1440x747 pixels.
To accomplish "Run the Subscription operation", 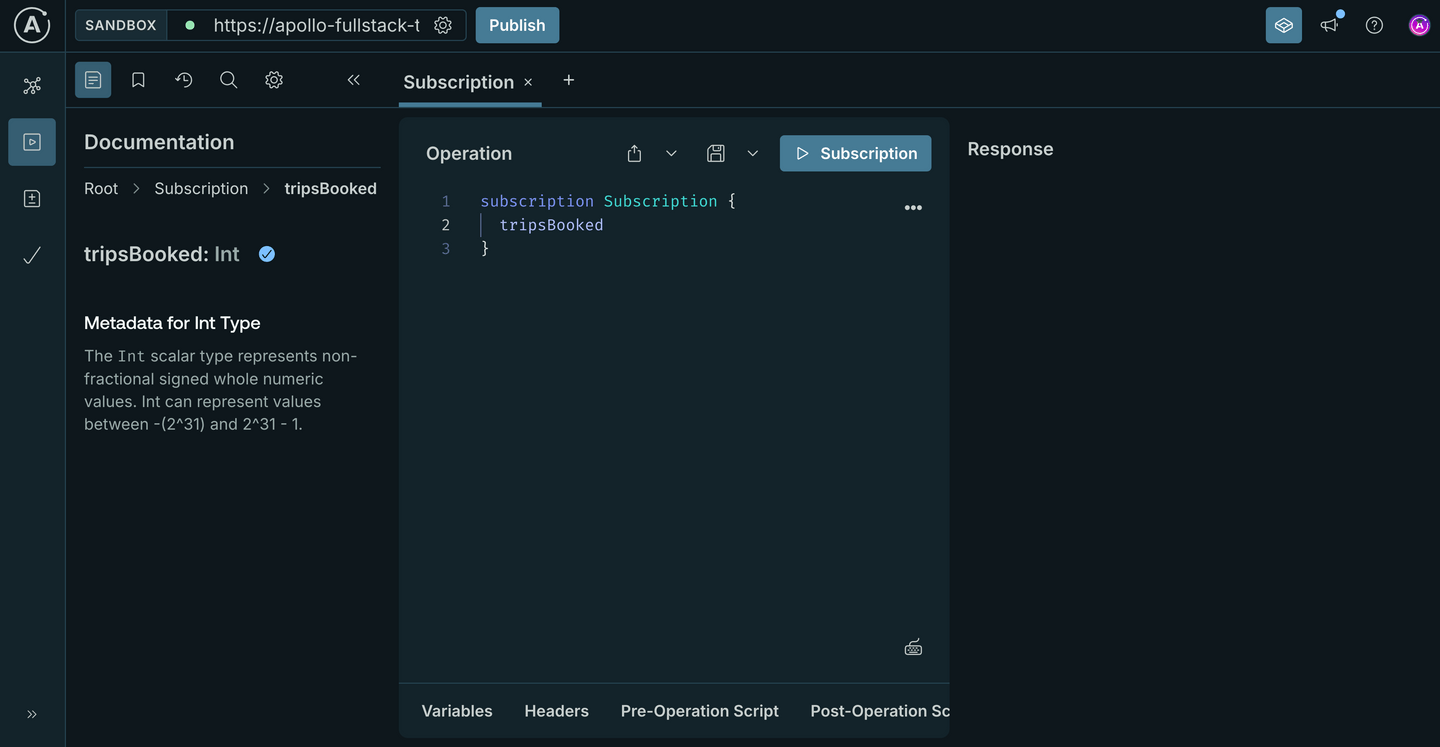I will click(x=855, y=153).
